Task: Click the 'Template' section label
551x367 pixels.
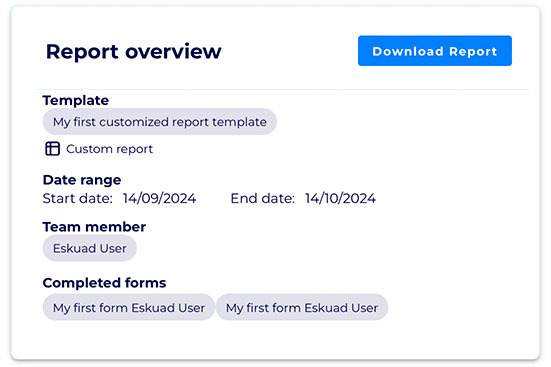Action: (x=76, y=100)
